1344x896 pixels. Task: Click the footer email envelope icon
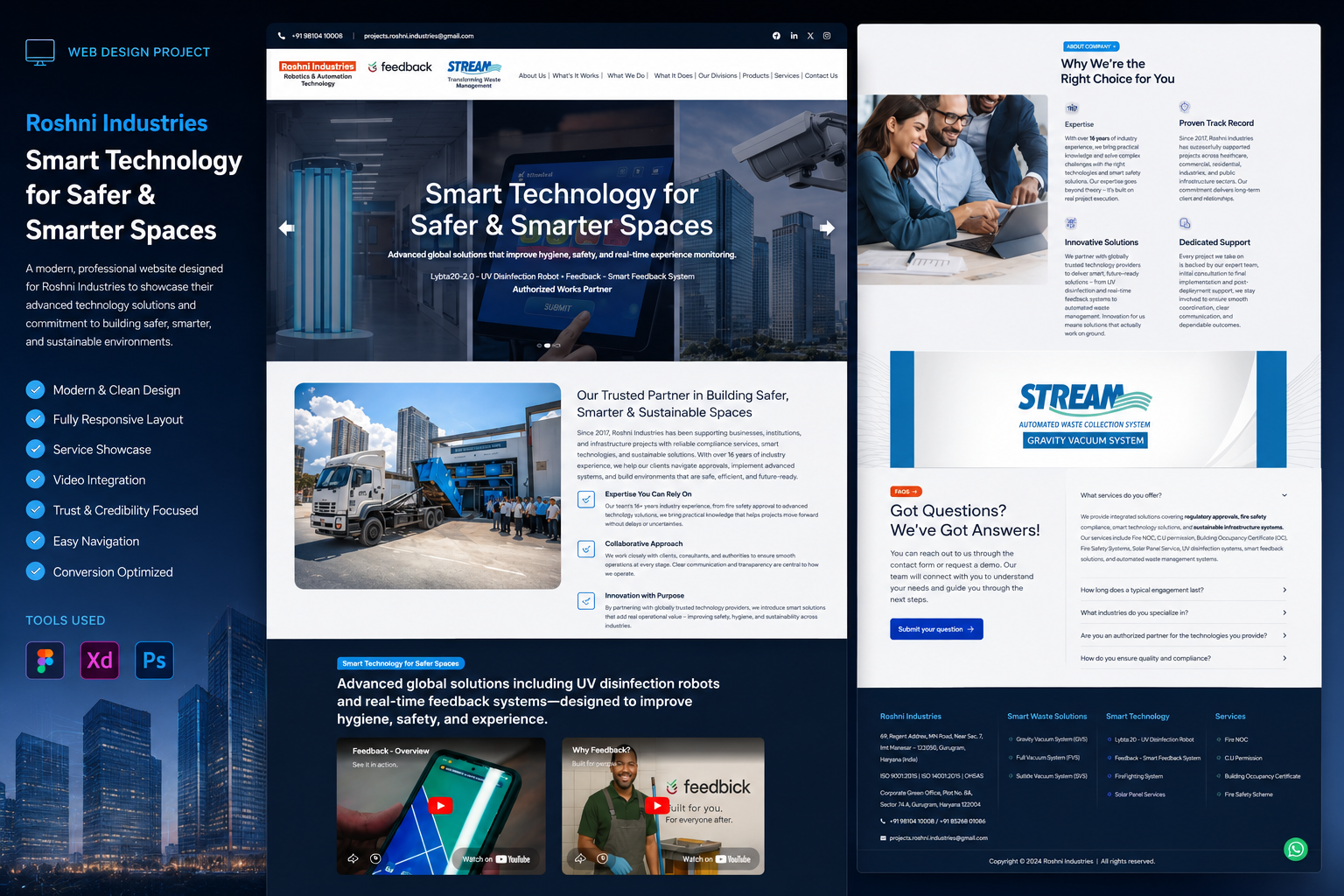point(883,838)
